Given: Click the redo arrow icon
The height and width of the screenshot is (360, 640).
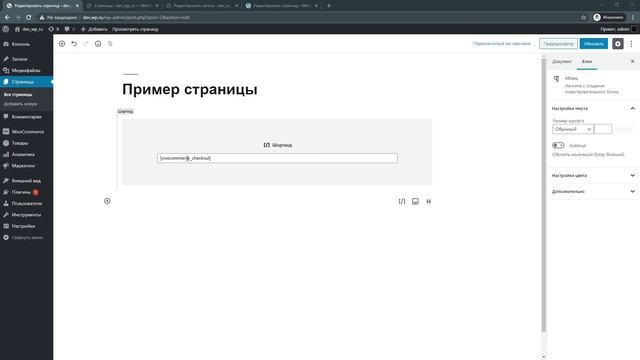Looking at the screenshot, I should (86, 44).
